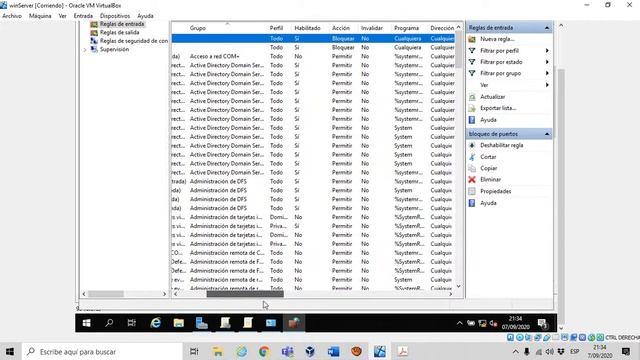Open the VirtualBox Ver menu
Viewport: 640px width, 360px height.
click(x=62, y=16)
